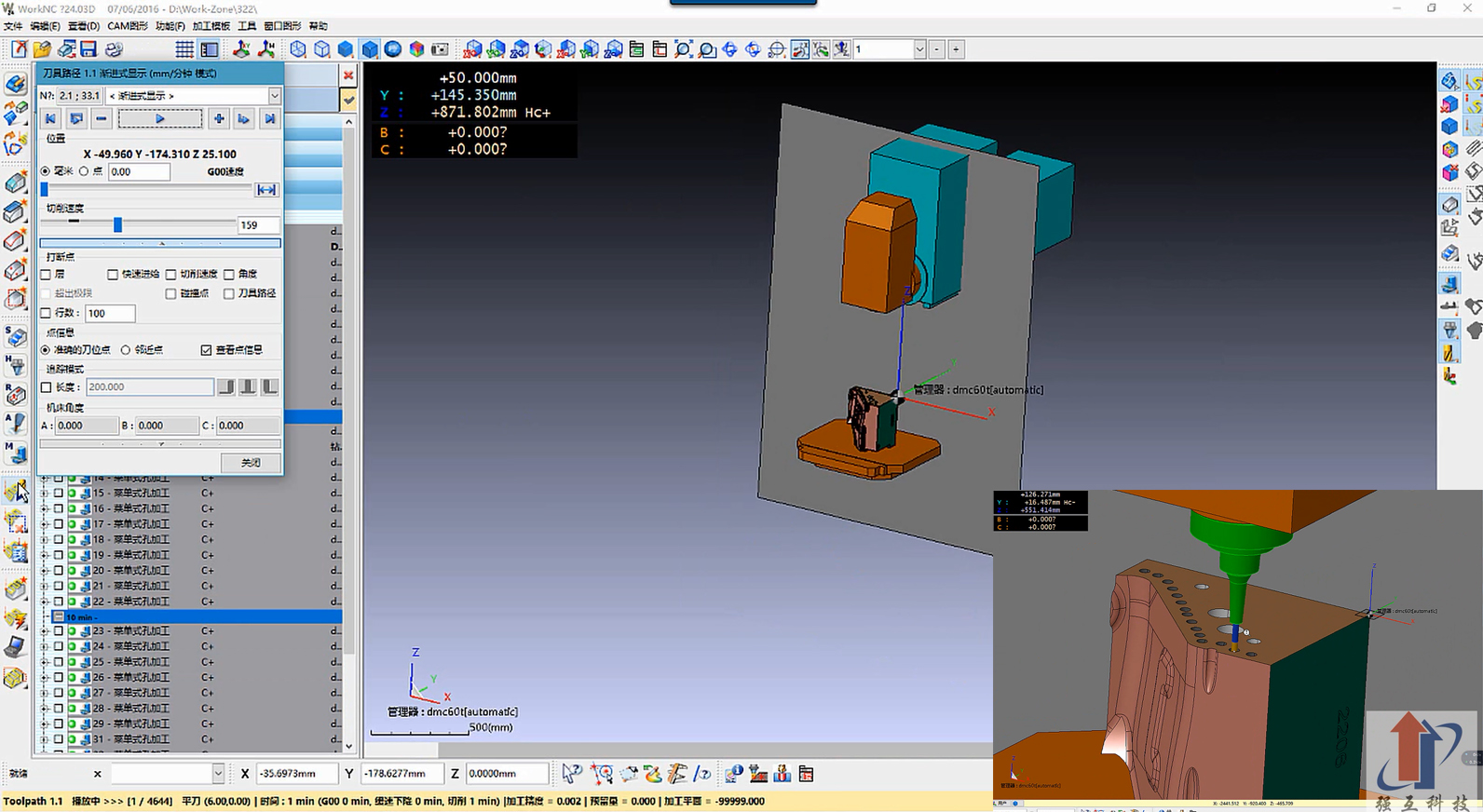The image size is (1483, 812).
Task: Select the solid blue shaded cube icon
Action: (346, 49)
